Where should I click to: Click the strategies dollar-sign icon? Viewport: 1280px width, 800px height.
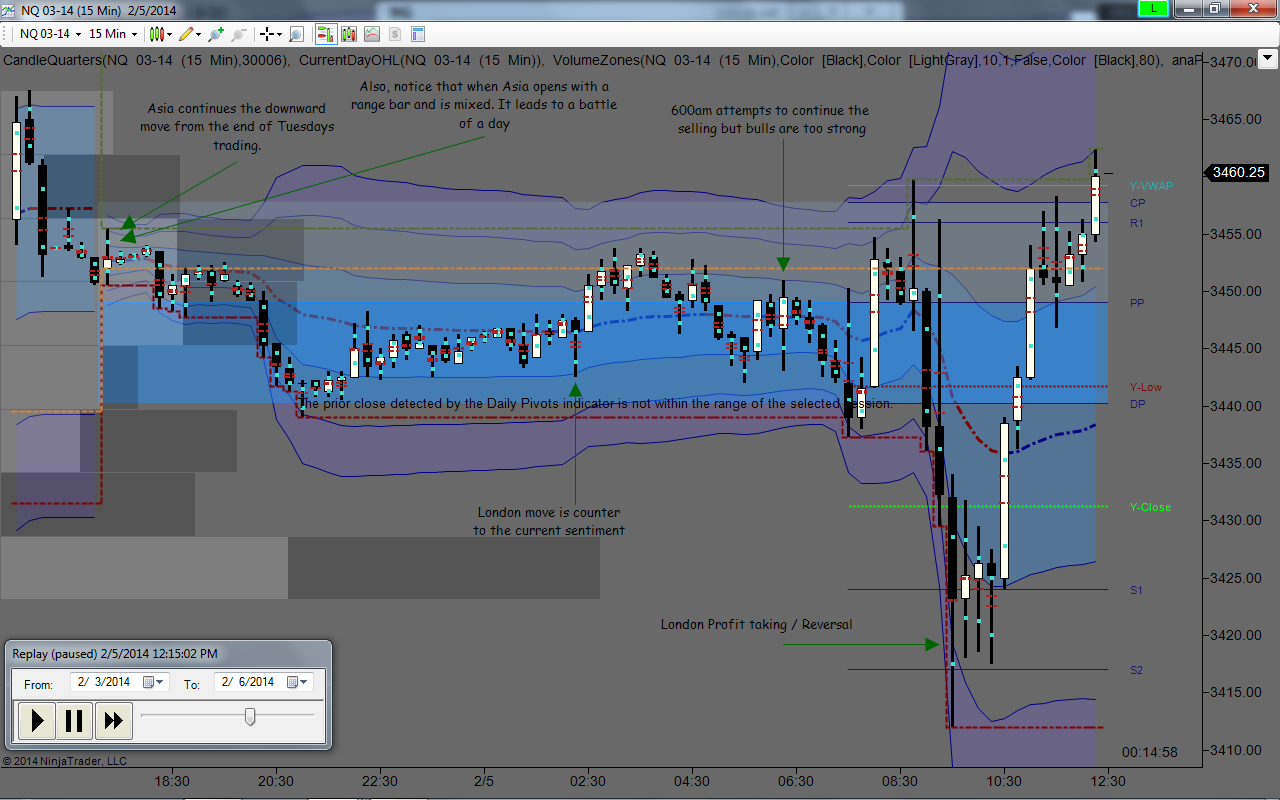point(395,34)
